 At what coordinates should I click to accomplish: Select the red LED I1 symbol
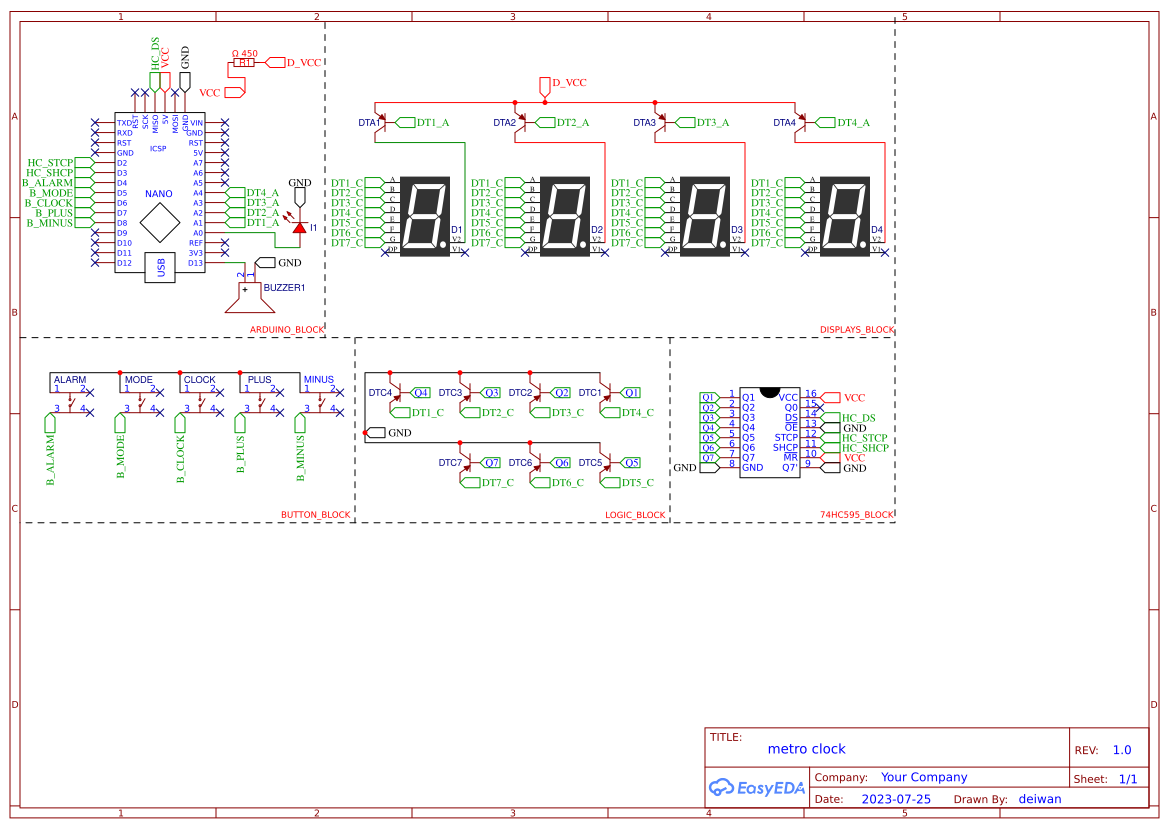[x=299, y=228]
